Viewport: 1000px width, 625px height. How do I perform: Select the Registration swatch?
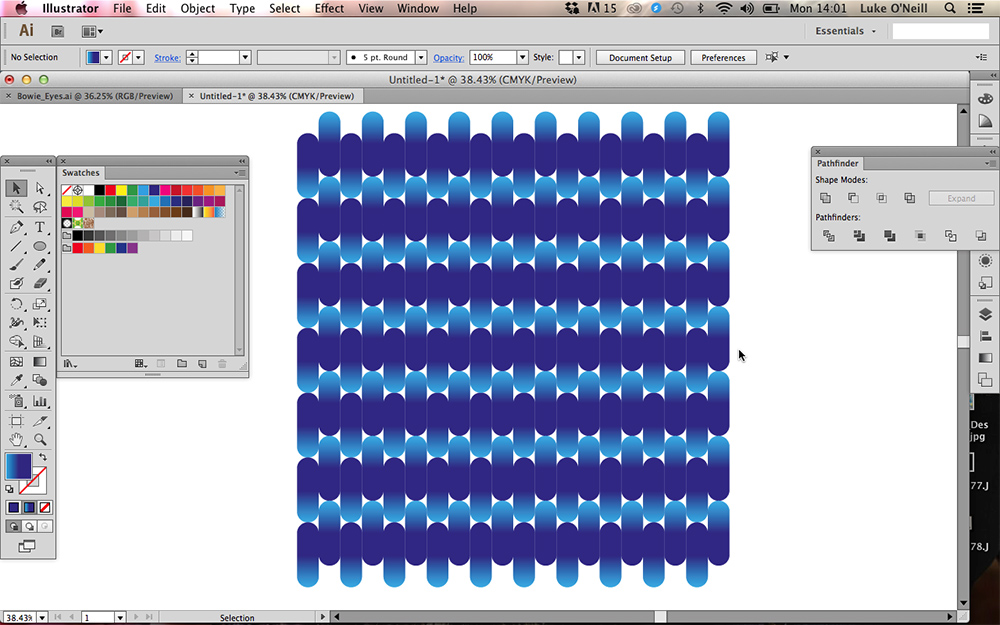78,190
